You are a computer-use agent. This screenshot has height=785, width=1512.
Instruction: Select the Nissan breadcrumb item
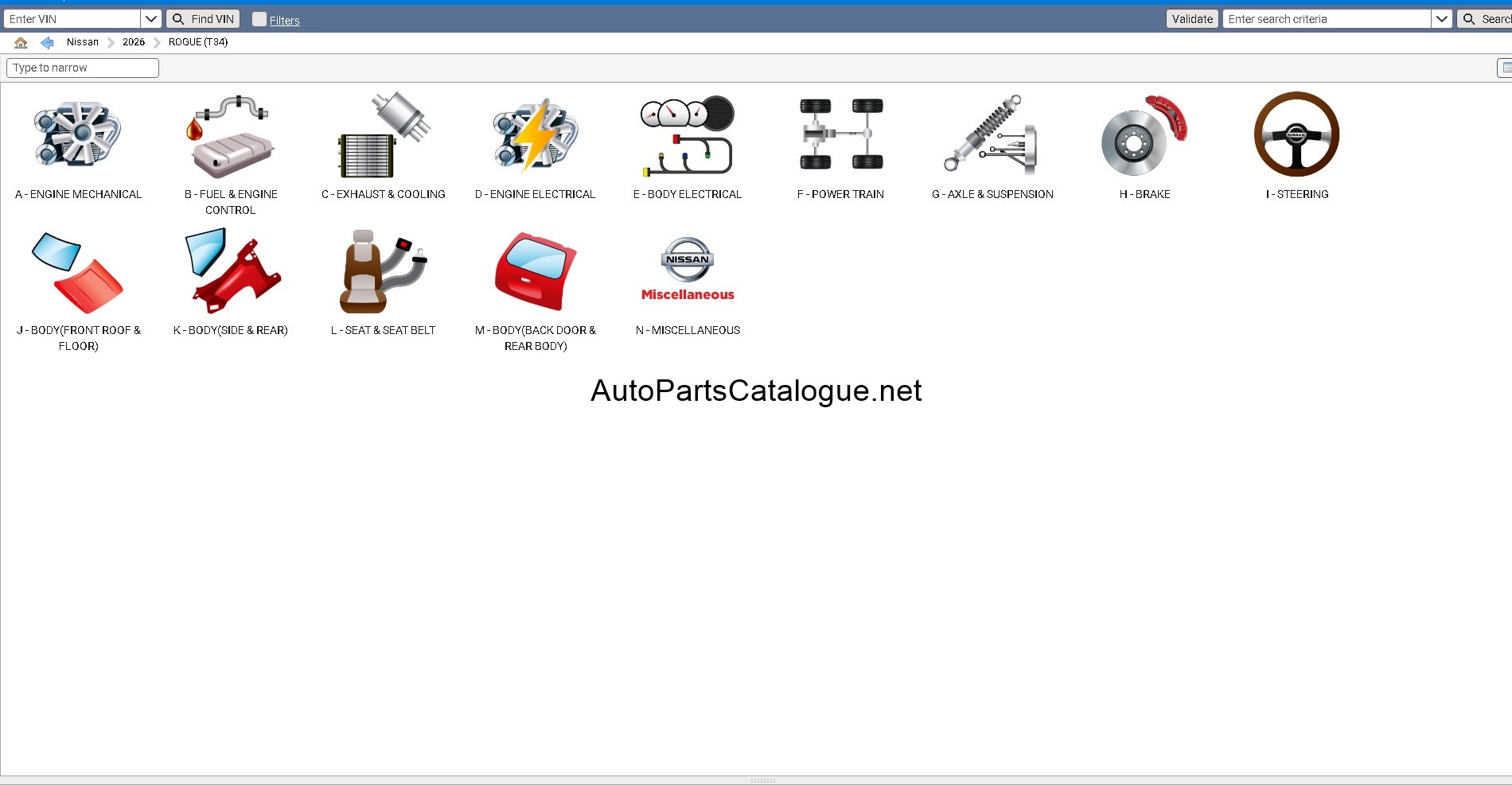83,42
